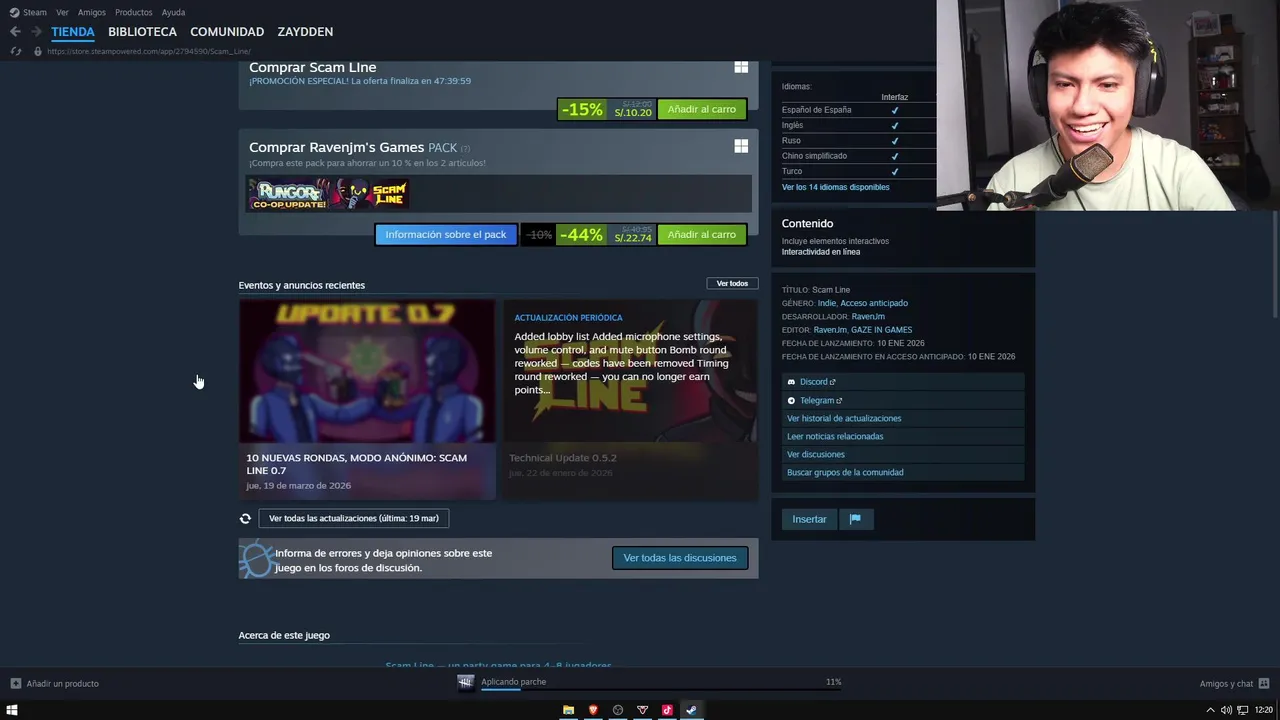This screenshot has height=720, width=1280.
Task: Open the Steam logo menu
Action: (28, 12)
